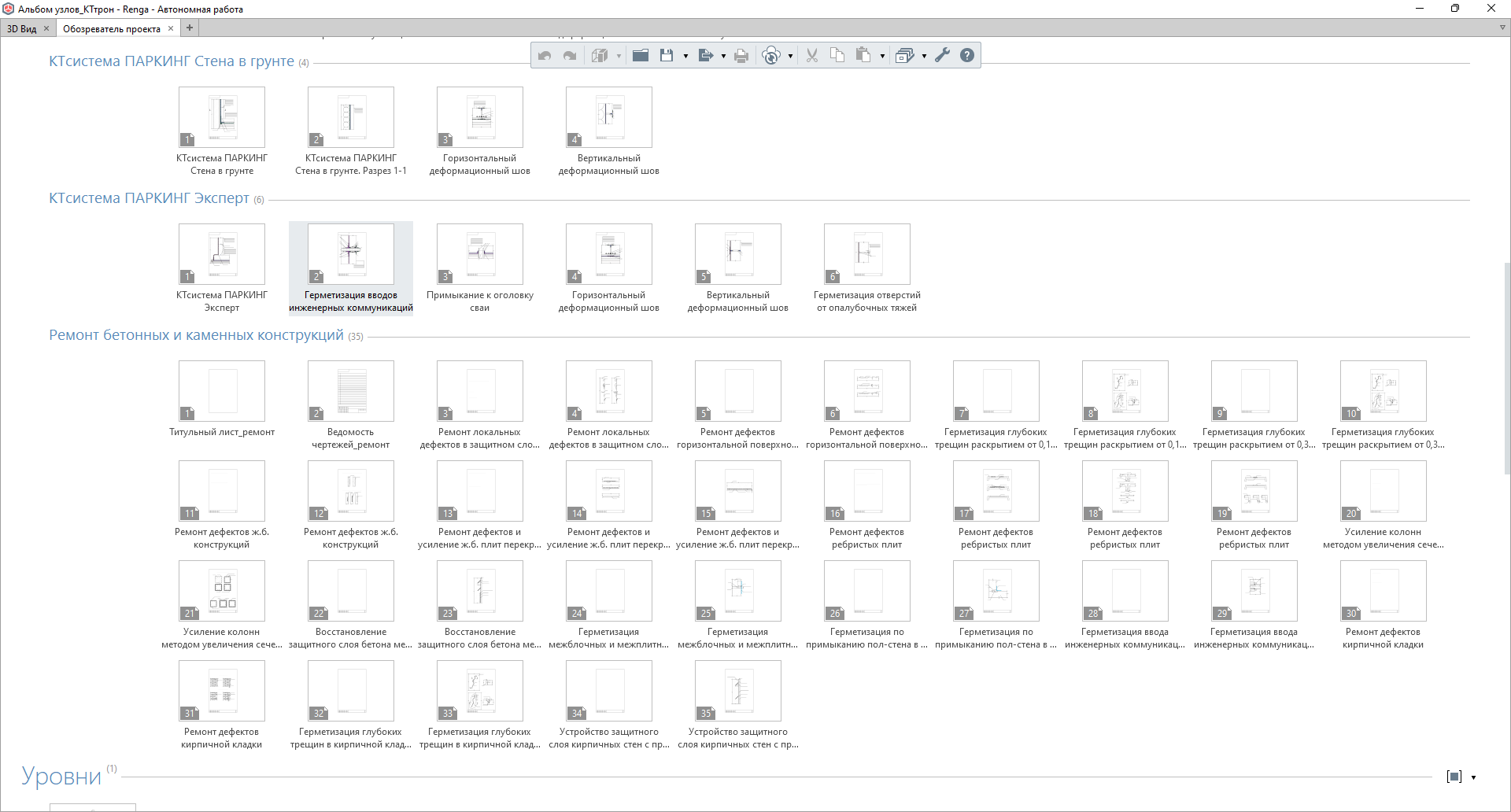
Task: Click the windows/views stack icon in the toolbar
Action: tap(904, 55)
